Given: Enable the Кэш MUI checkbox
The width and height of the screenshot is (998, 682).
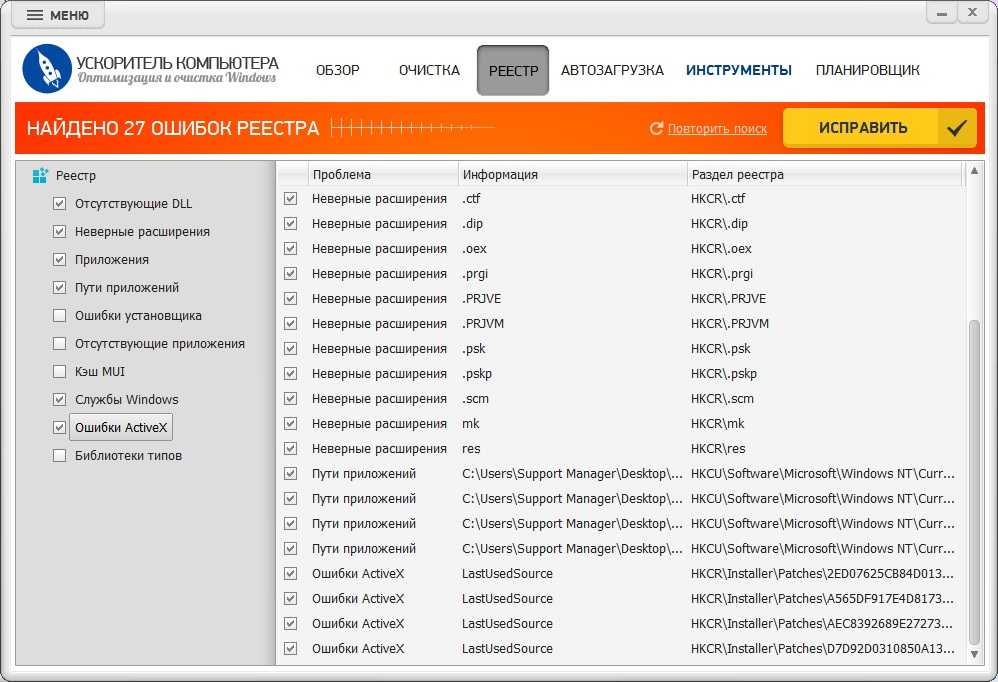Looking at the screenshot, I should [x=59, y=372].
